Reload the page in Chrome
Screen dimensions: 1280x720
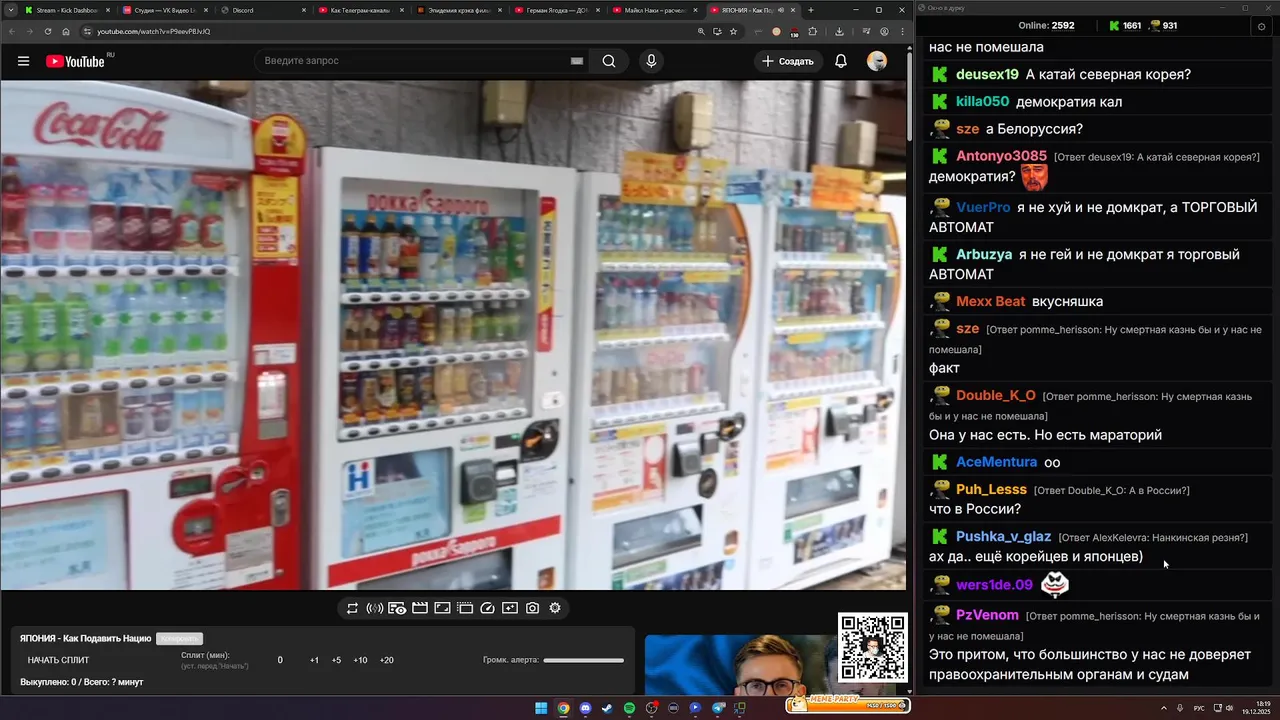(x=47, y=31)
